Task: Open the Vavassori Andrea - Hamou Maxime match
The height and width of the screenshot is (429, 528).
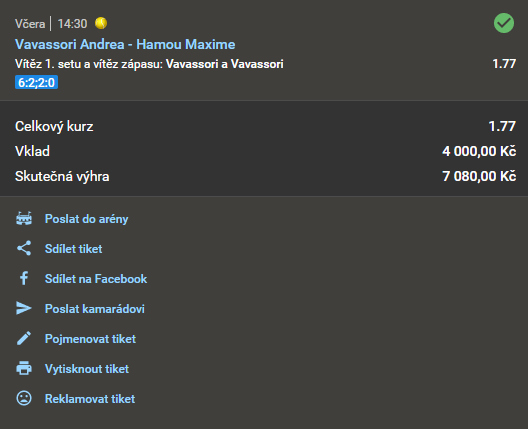Action: pos(125,44)
